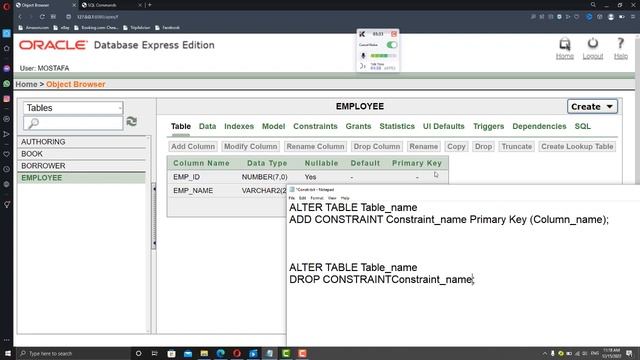This screenshot has height=360, width=640.
Task: Open Opera menu logo icon
Action: tap(6, 6)
